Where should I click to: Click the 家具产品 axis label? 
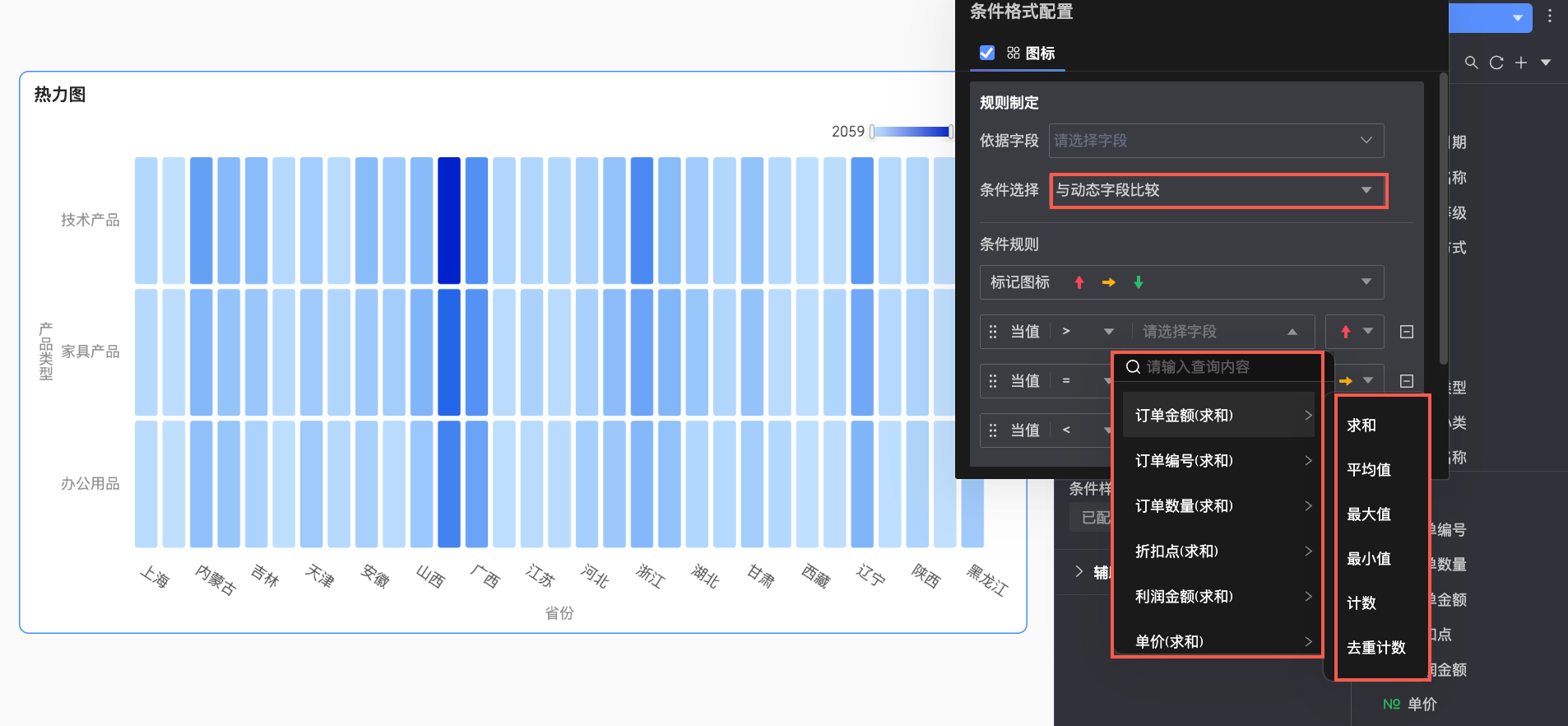point(90,351)
